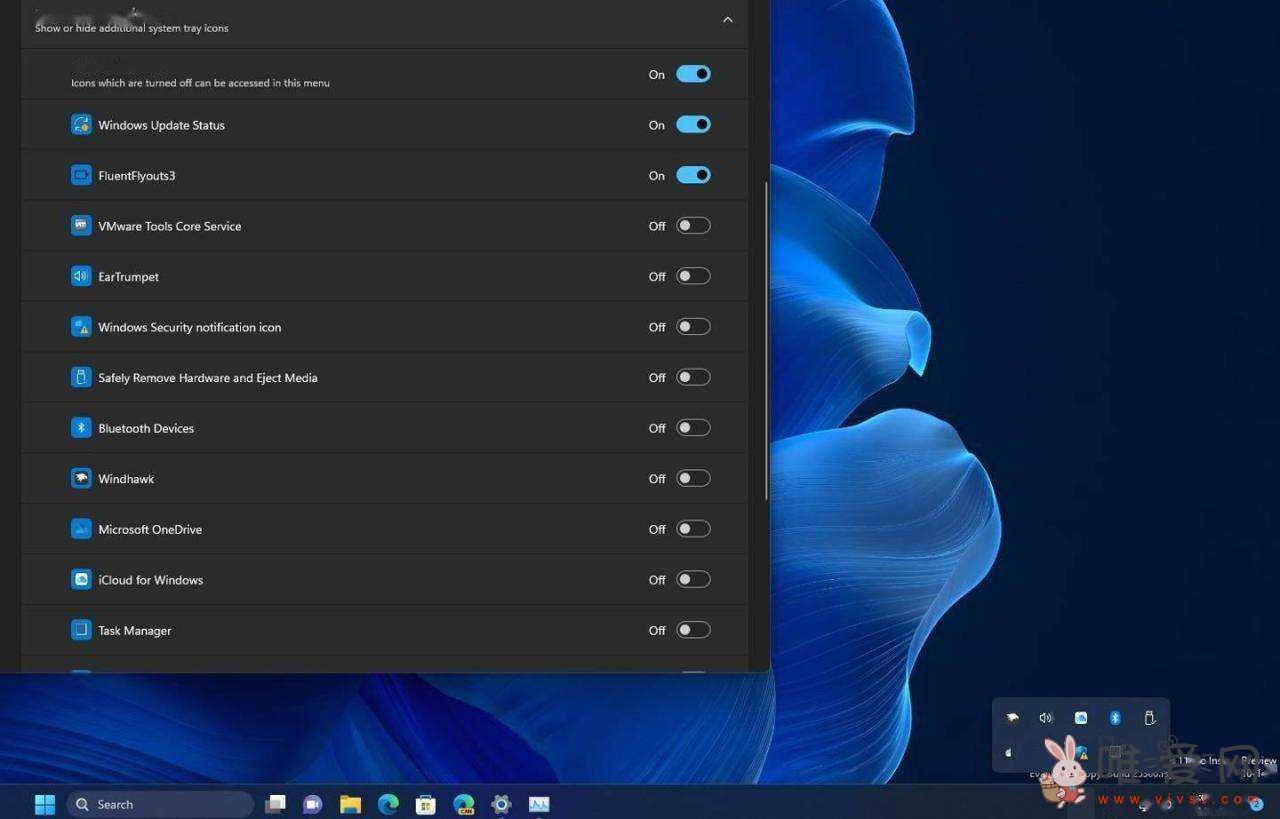Screen dimensions: 1280x819
Task: Switch on iCloud for Windows toggle
Action: (693, 579)
